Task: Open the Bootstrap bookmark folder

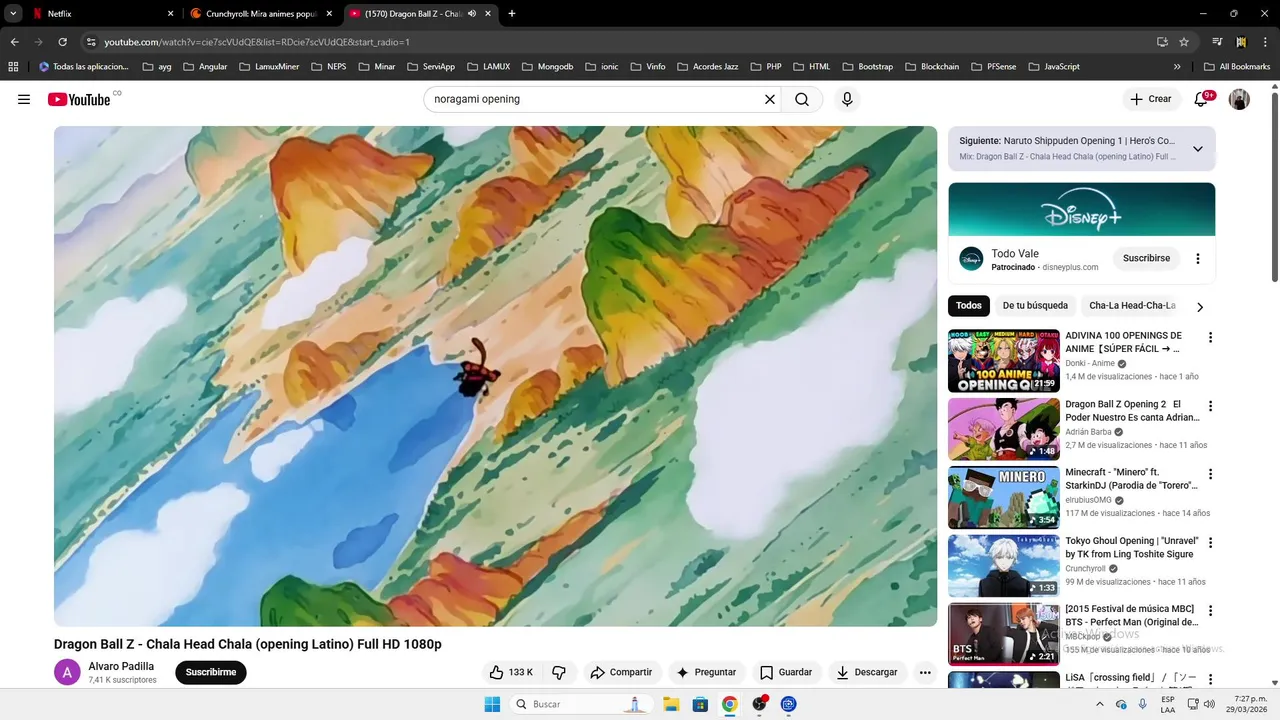Action: (x=867, y=67)
